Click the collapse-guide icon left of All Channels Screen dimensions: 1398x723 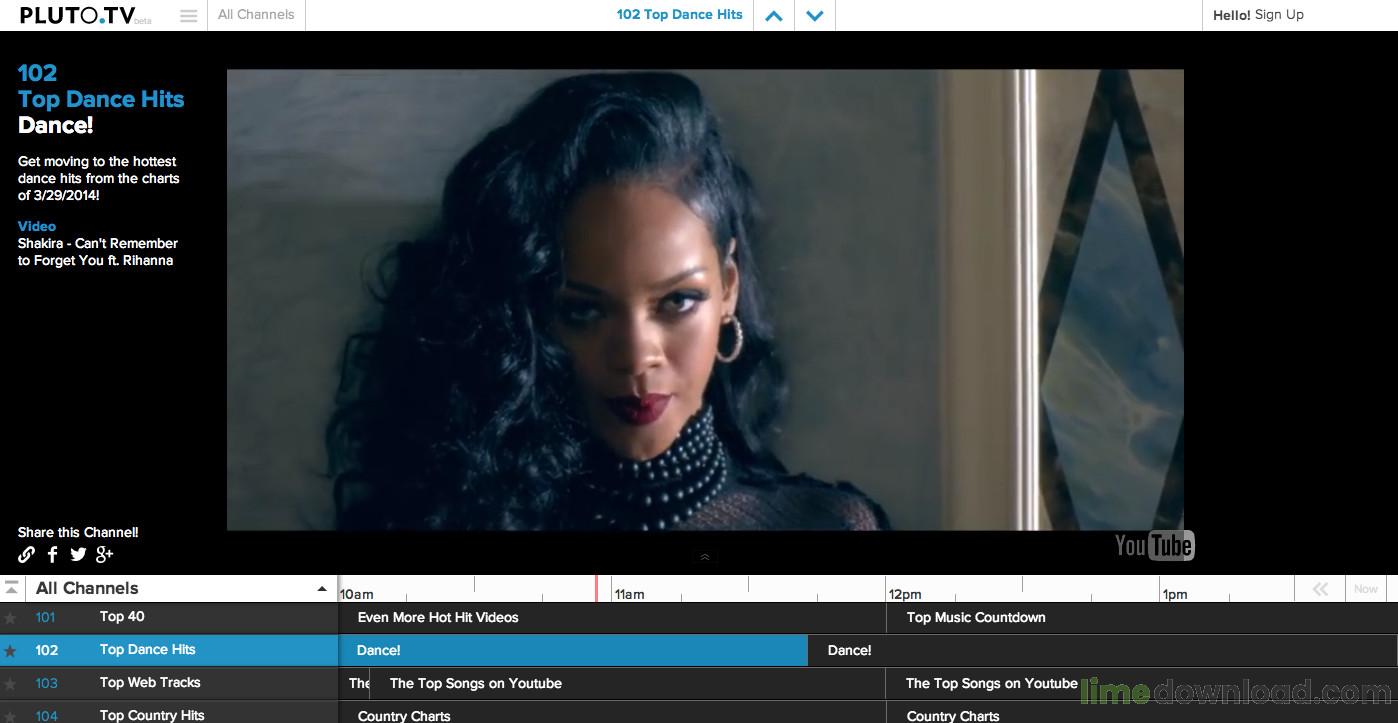tap(12, 588)
